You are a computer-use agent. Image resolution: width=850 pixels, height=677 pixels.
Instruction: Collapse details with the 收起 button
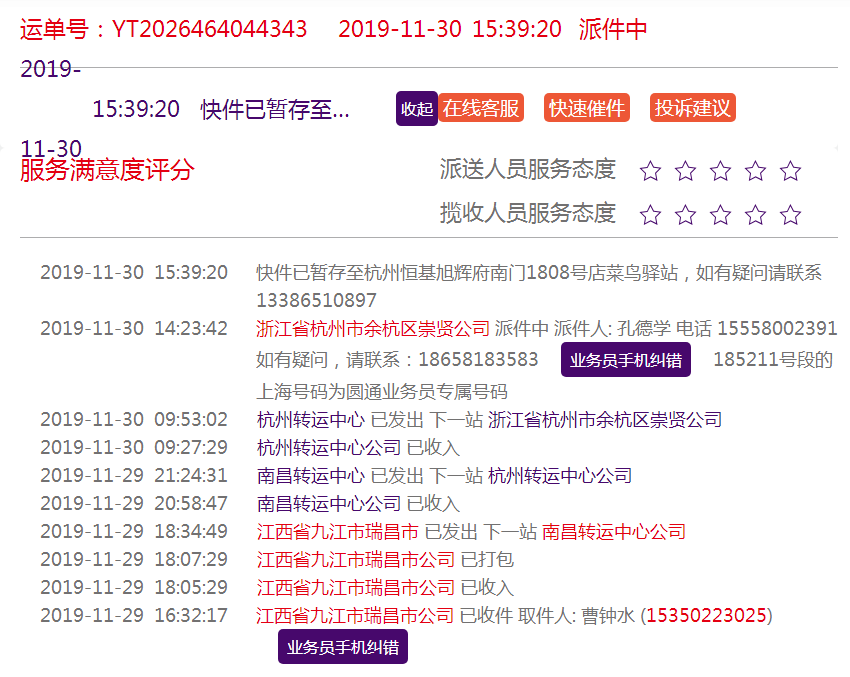pos(416,108)
